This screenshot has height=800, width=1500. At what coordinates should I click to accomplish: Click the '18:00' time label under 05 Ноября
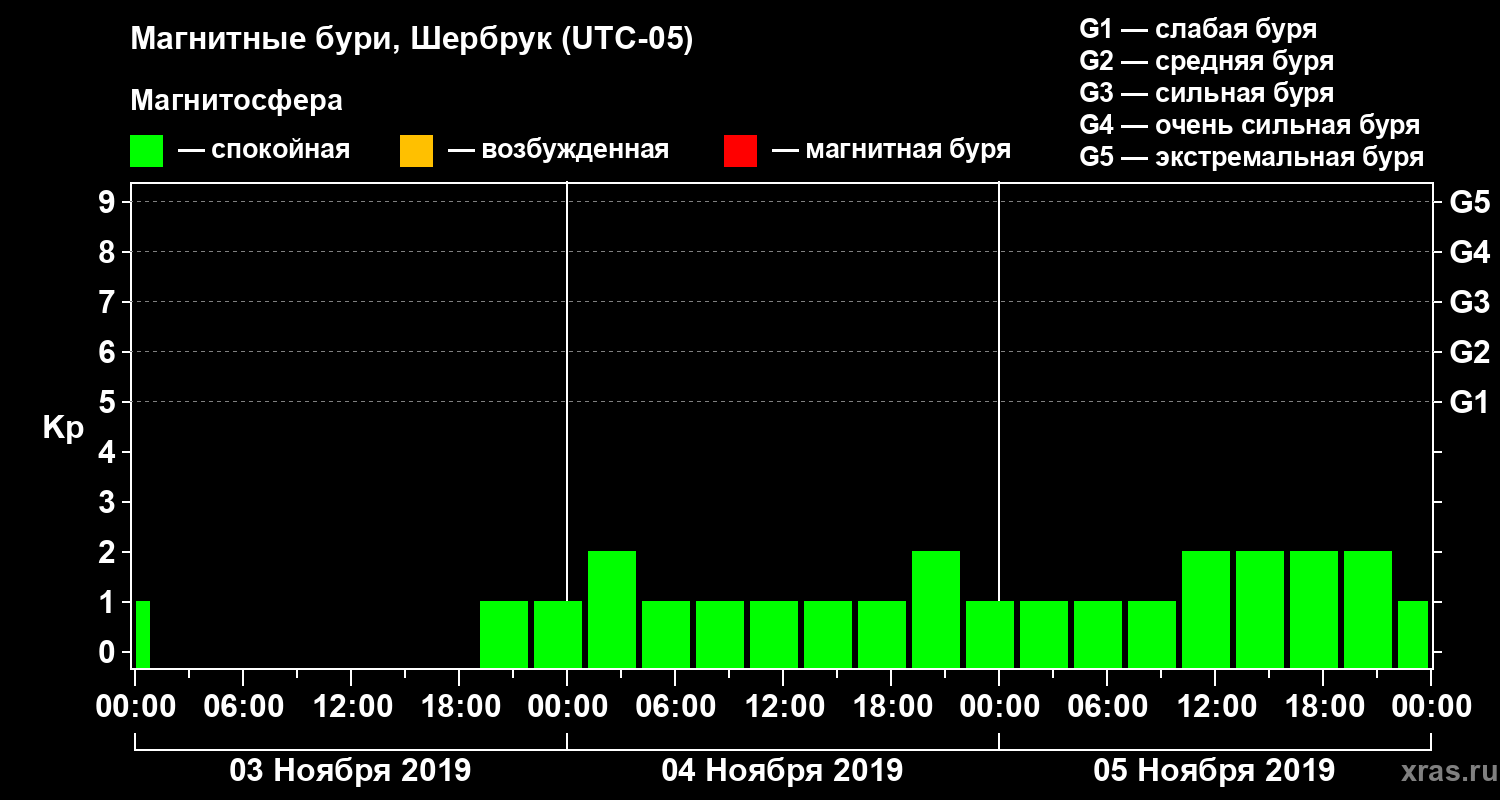[1324, 706]
